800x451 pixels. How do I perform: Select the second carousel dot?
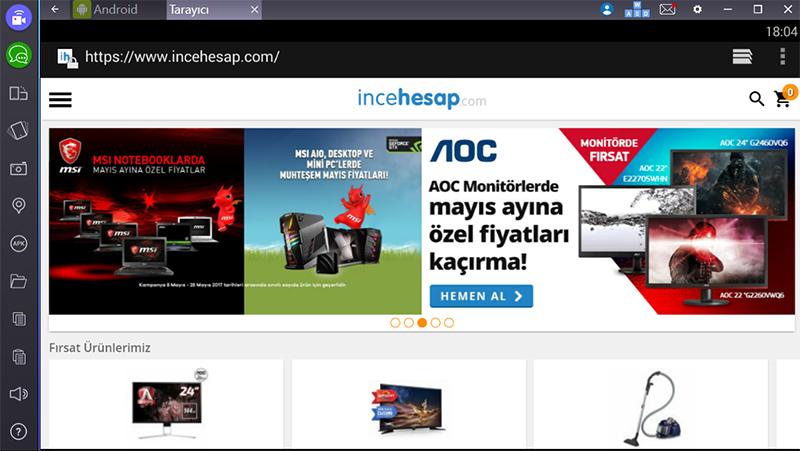408,322
